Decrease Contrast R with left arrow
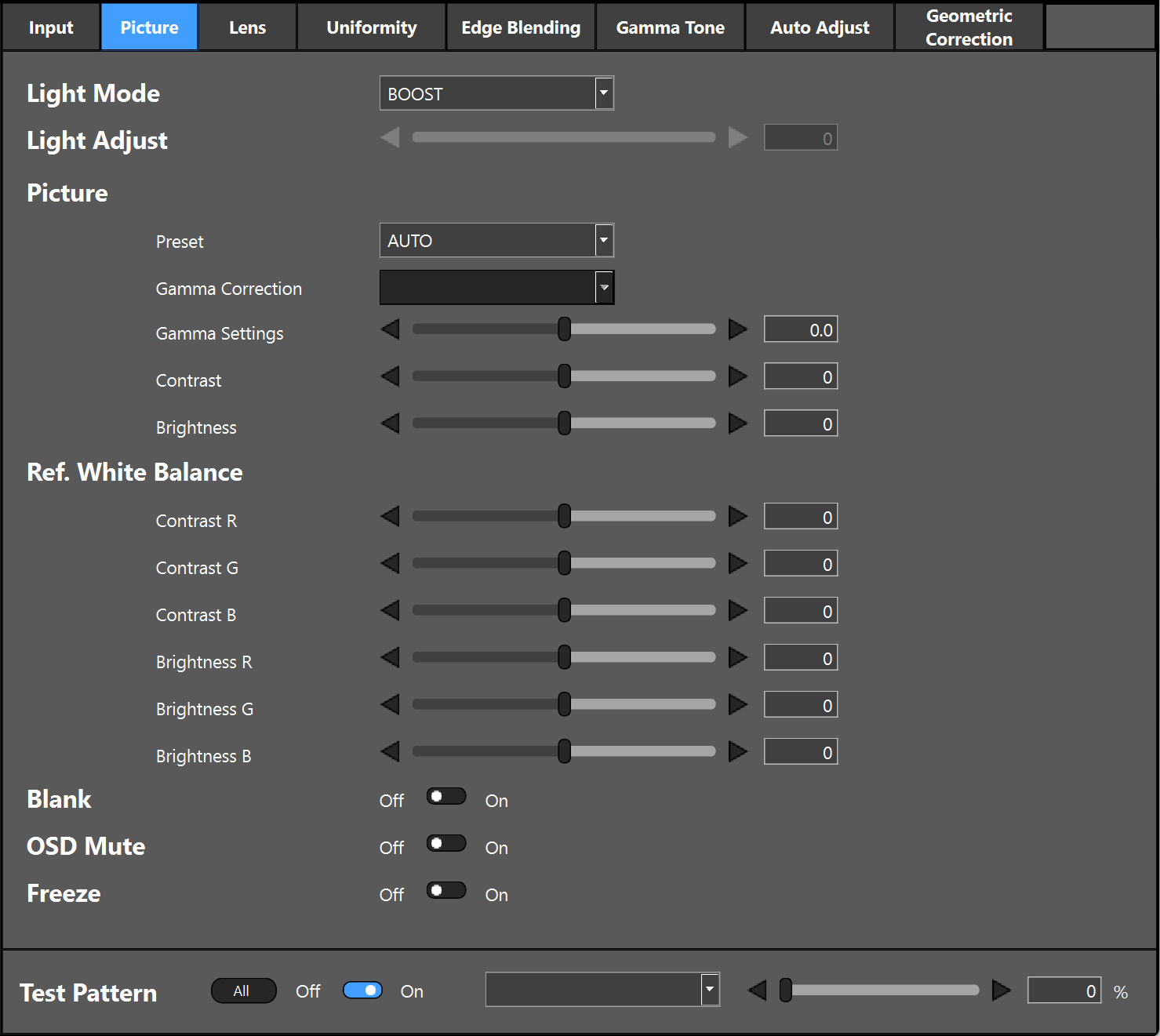This screenshot has height=1036, width=1160. [390, 517]
